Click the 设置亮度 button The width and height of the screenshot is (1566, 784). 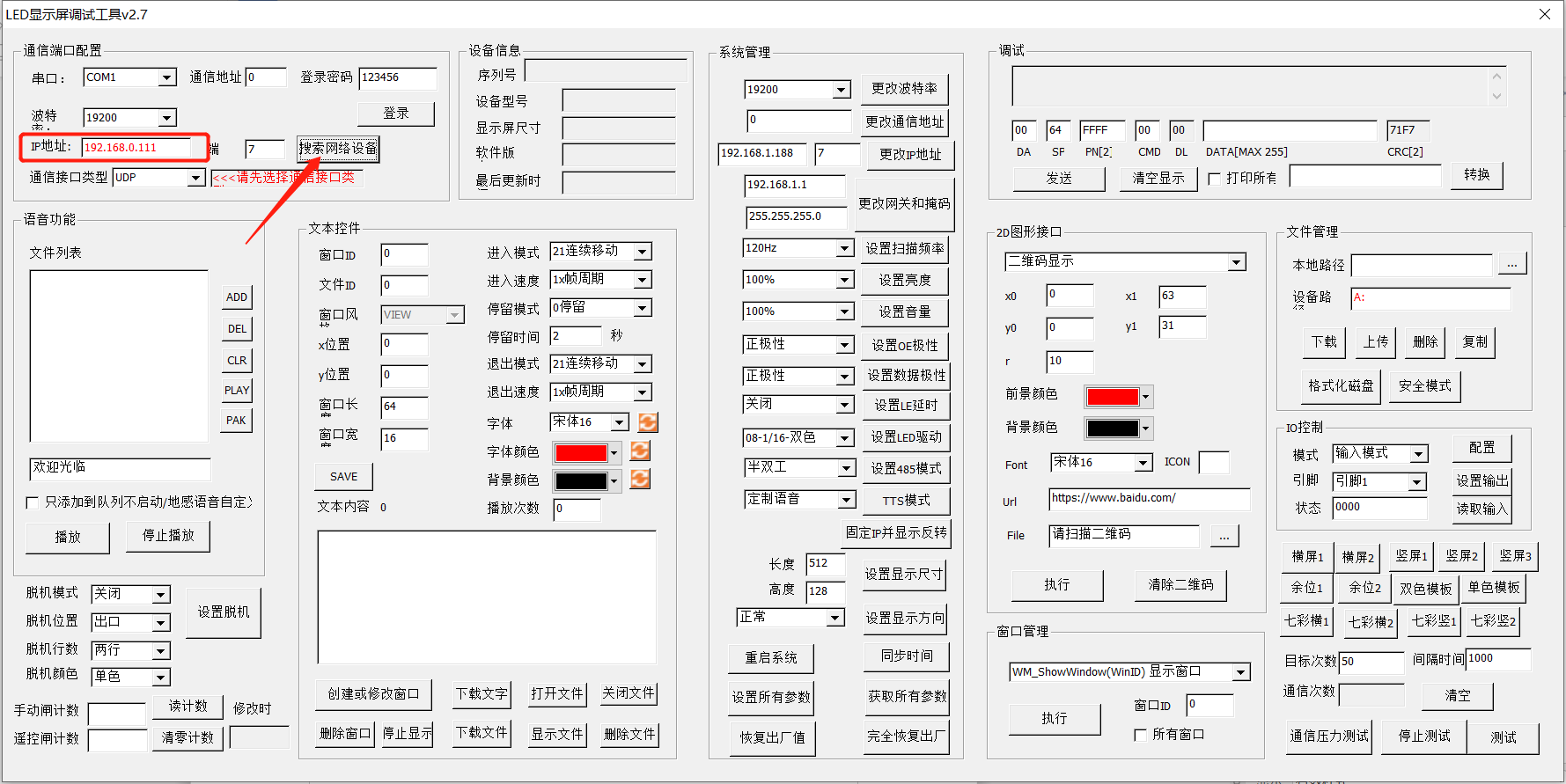point(905,281)
